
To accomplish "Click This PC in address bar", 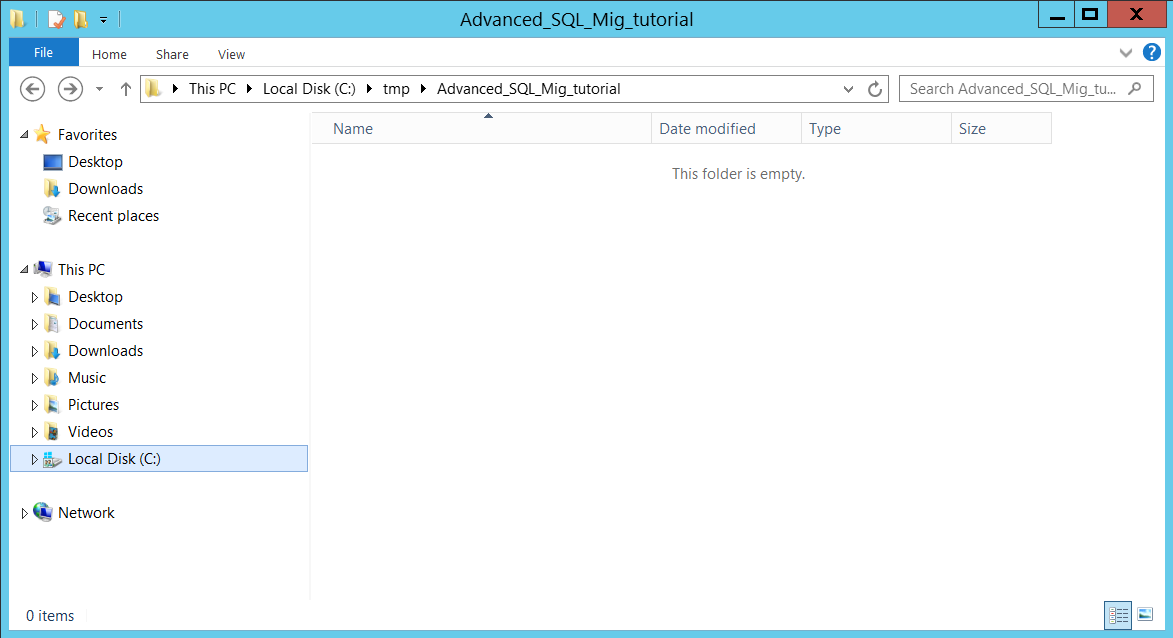I will click(212, 89).
